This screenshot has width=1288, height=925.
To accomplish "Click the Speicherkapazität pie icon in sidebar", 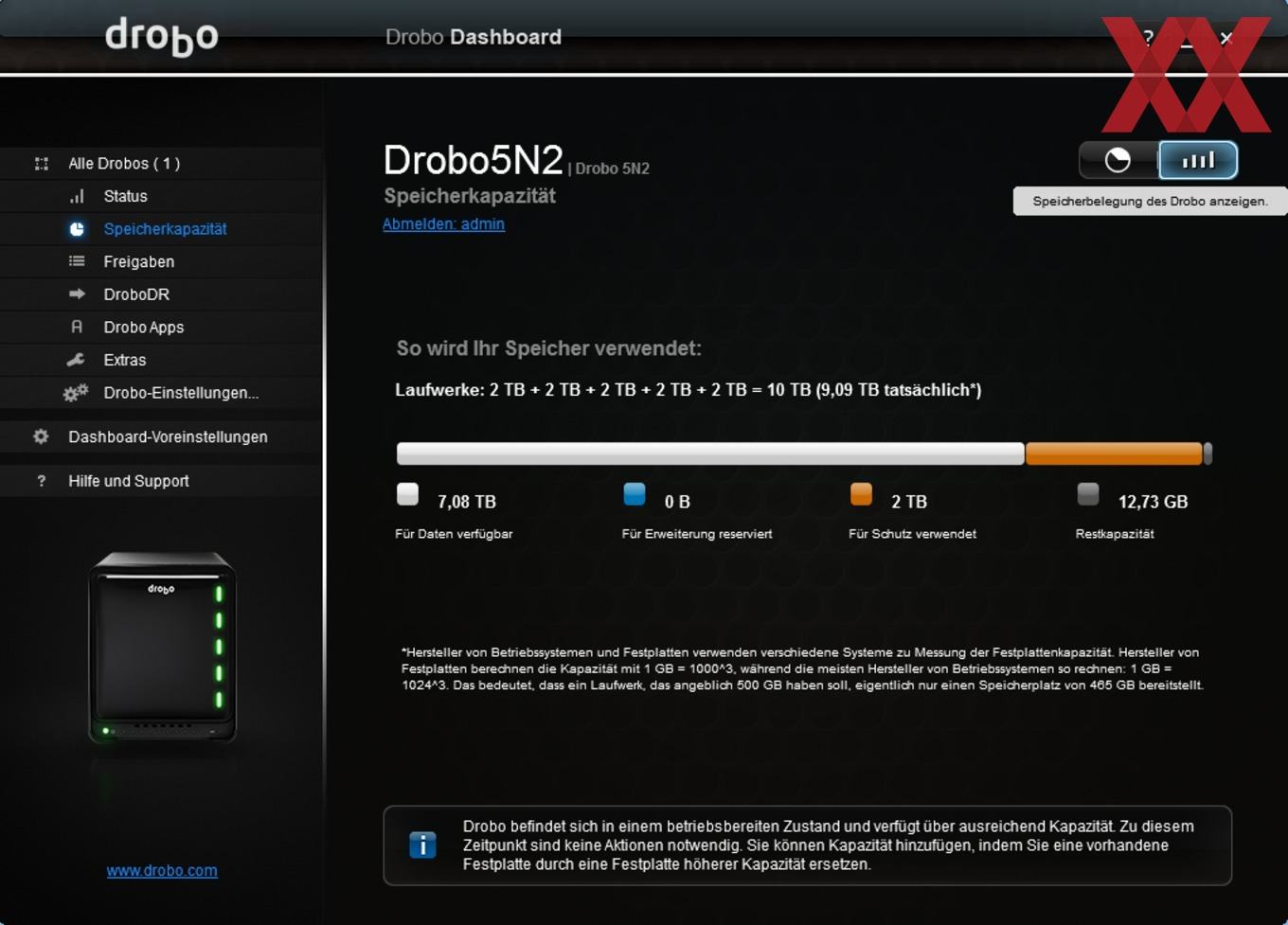I will pos(77,229).
